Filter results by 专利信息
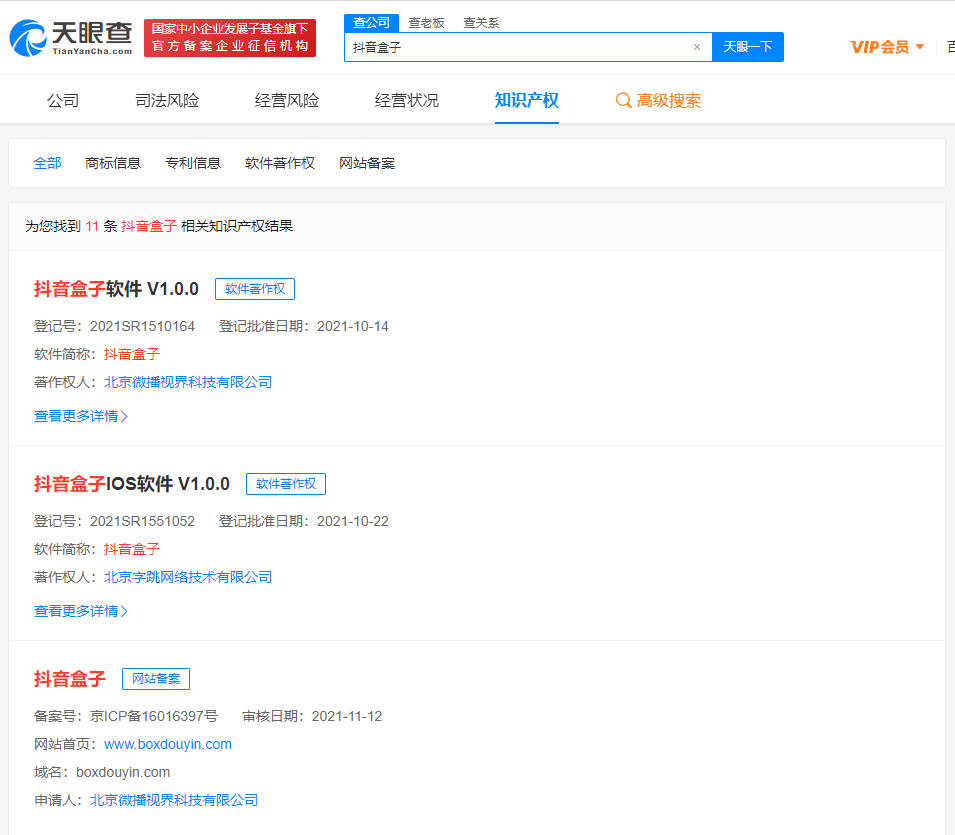955x835 pixels. point(193,163)
